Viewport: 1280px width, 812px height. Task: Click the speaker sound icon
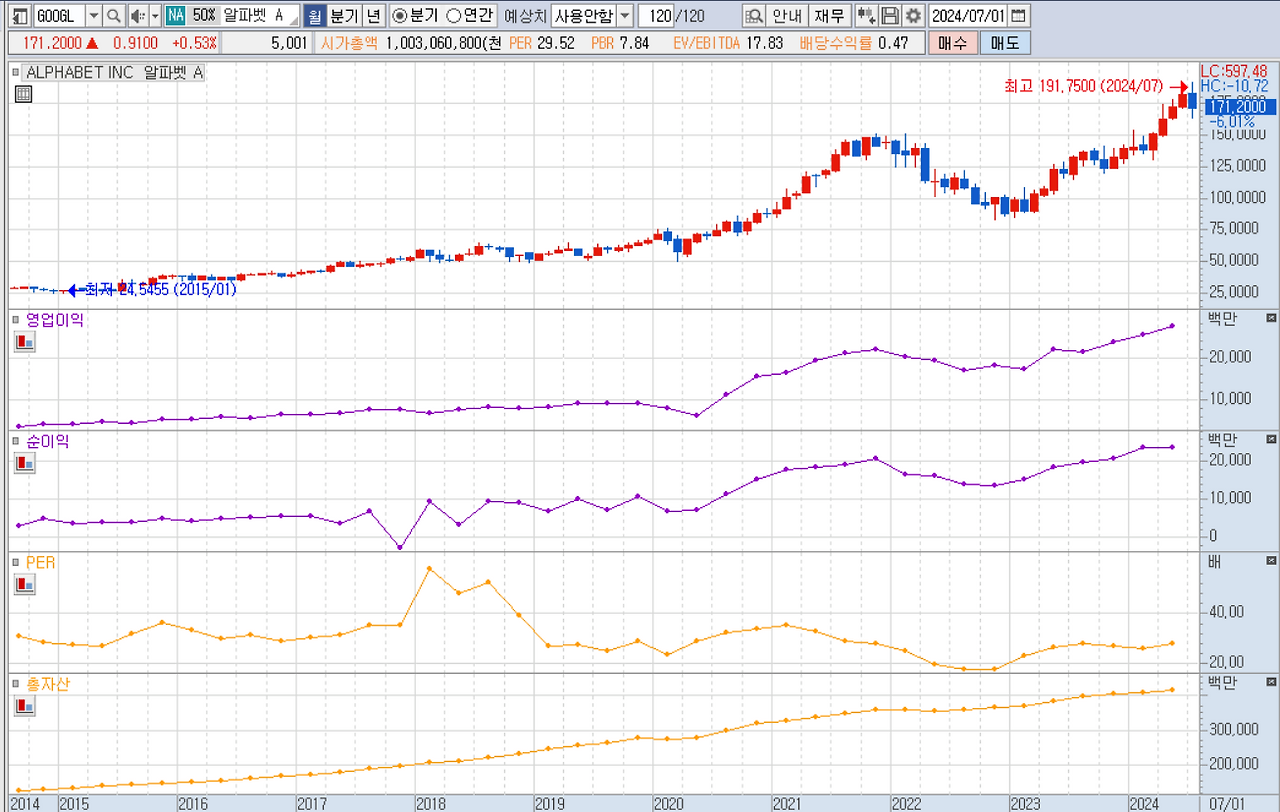139,16
